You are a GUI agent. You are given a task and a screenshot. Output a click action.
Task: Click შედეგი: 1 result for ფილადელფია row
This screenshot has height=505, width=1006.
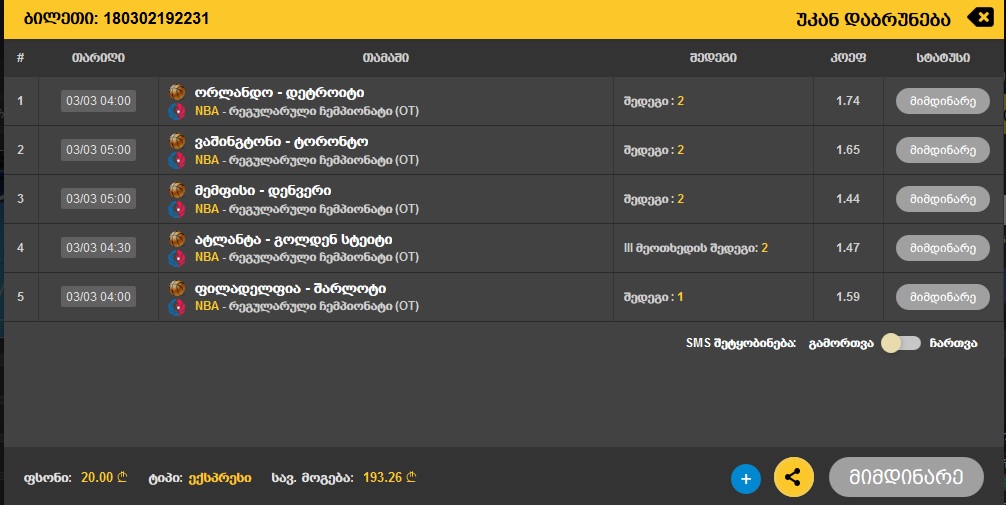[653, 297]
